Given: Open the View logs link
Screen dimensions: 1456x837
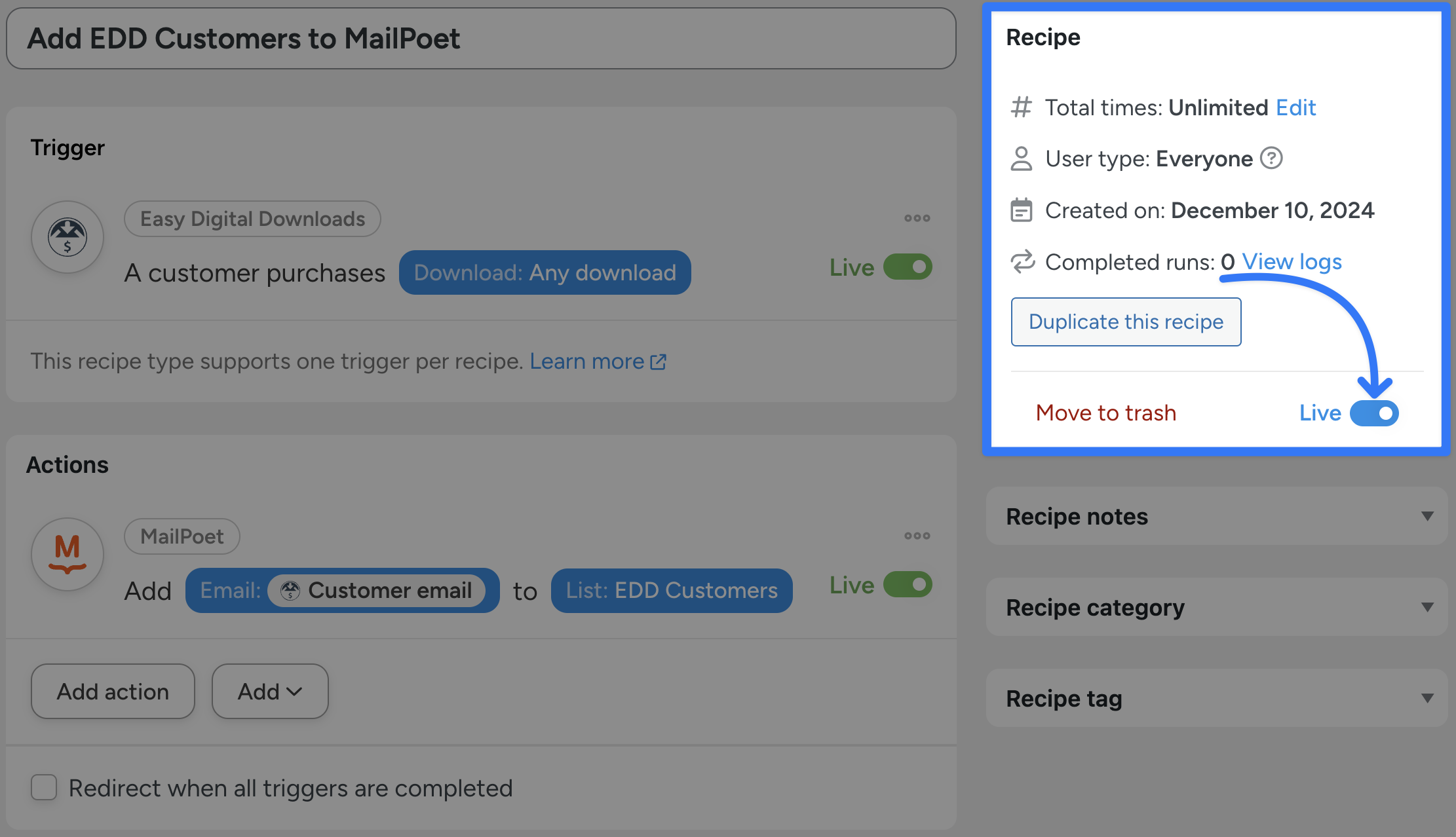Looking at the screenshot, I should 1292,262.
